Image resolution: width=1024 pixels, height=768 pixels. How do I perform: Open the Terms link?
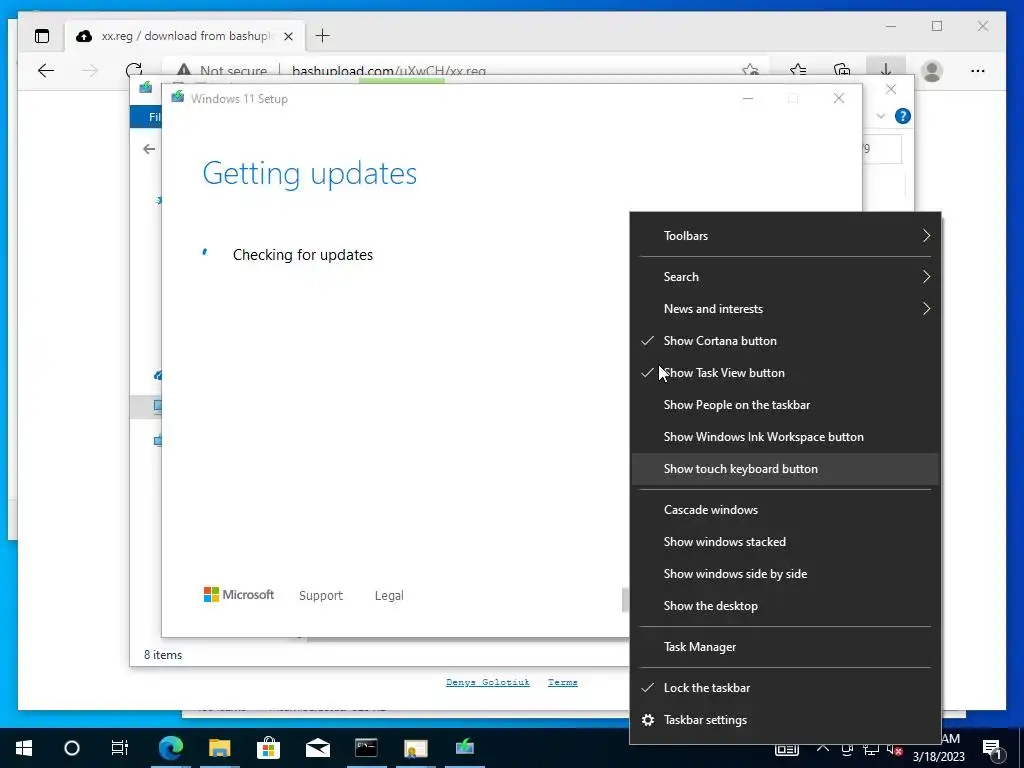[x=563, y=682]
